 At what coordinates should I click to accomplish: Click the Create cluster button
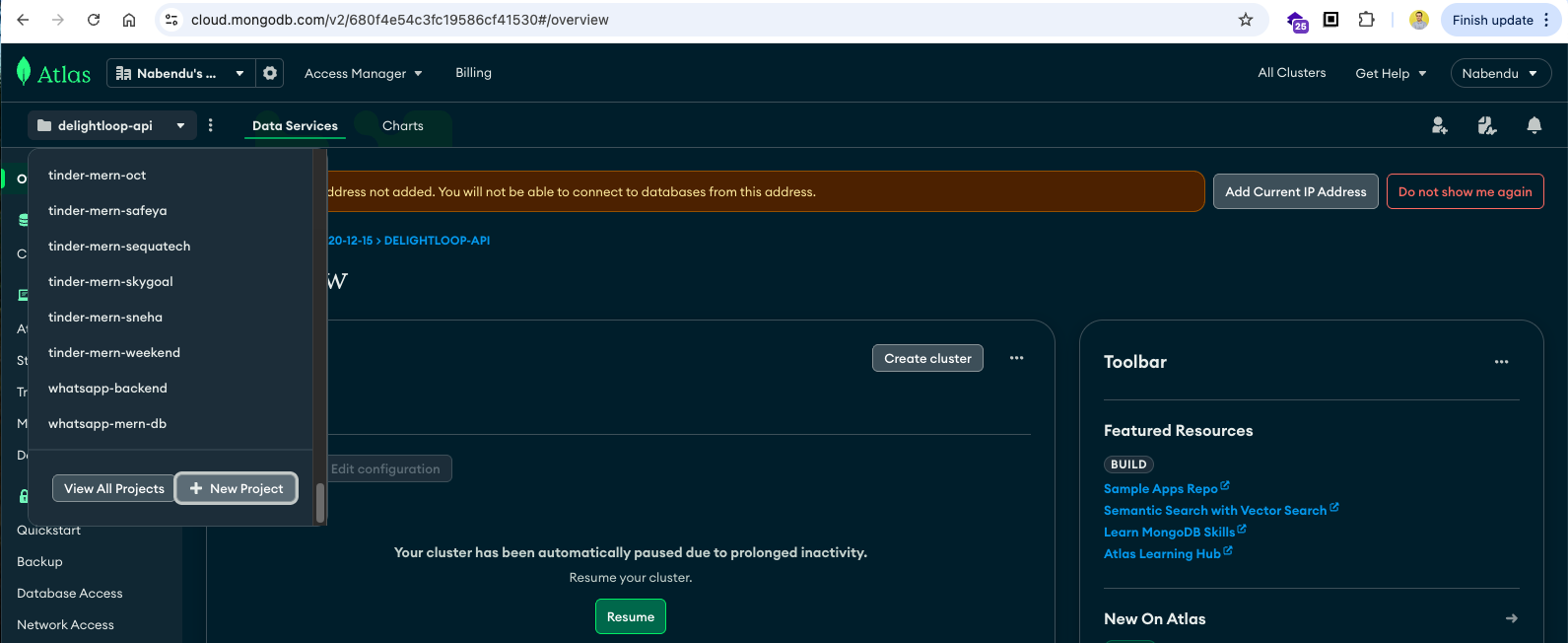tap(927, 358)
